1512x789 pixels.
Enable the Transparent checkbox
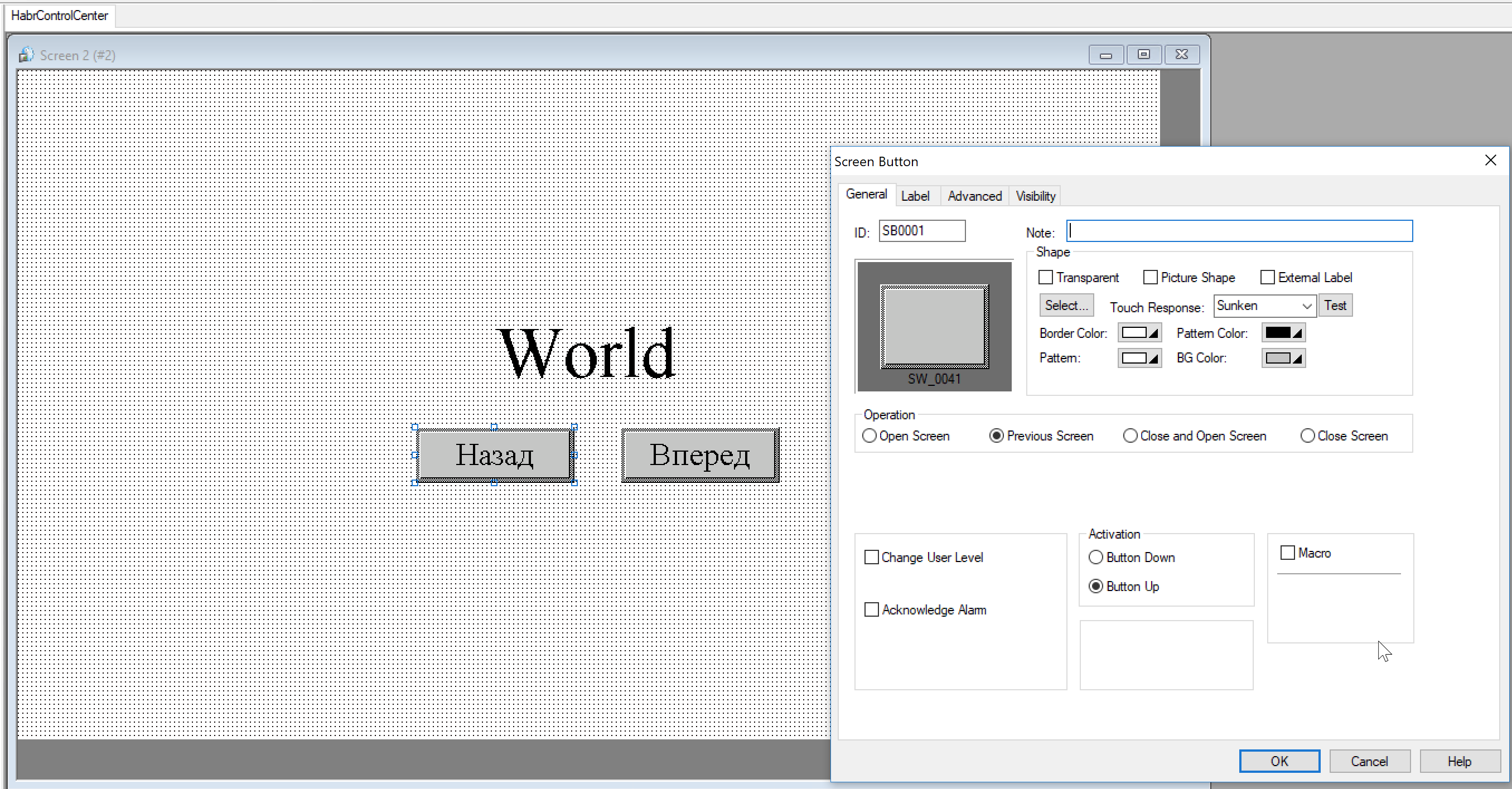point(1045,277)
